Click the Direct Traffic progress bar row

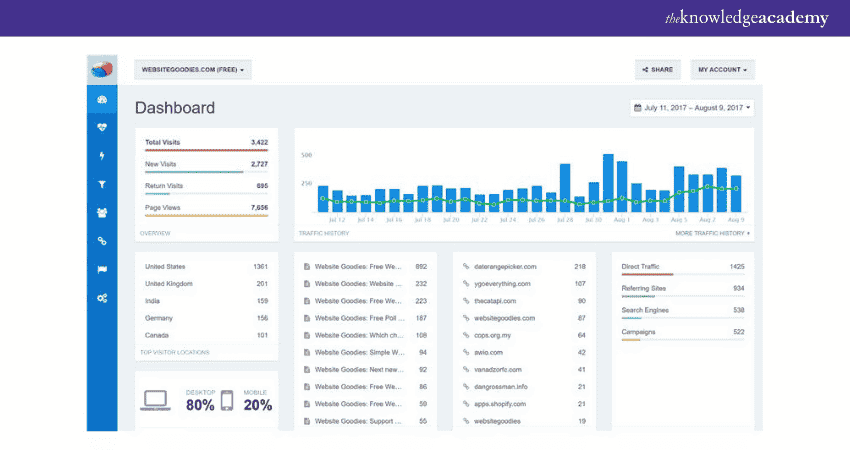pos(682,268)
